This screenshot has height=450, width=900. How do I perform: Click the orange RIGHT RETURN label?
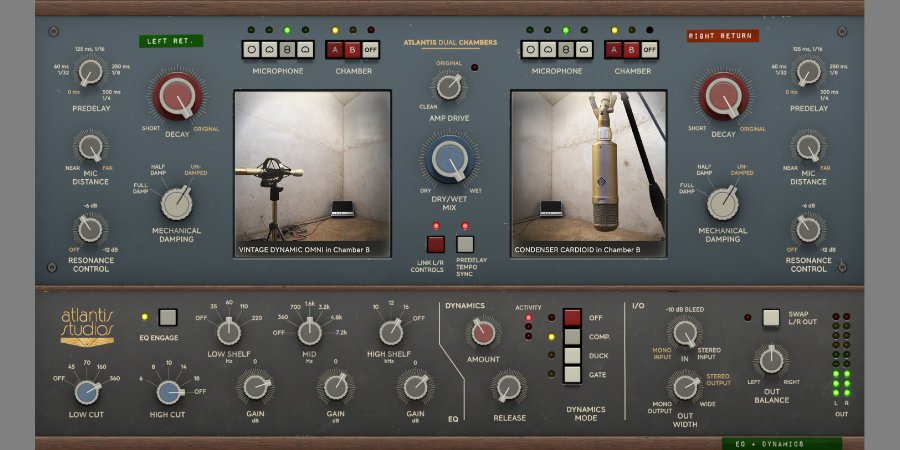coord(723,36)
